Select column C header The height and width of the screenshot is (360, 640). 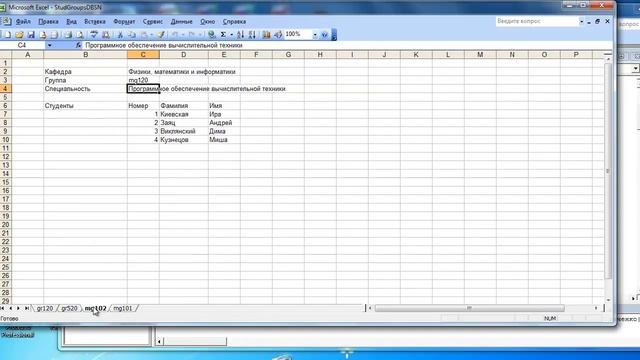click(x=143, y=55)
